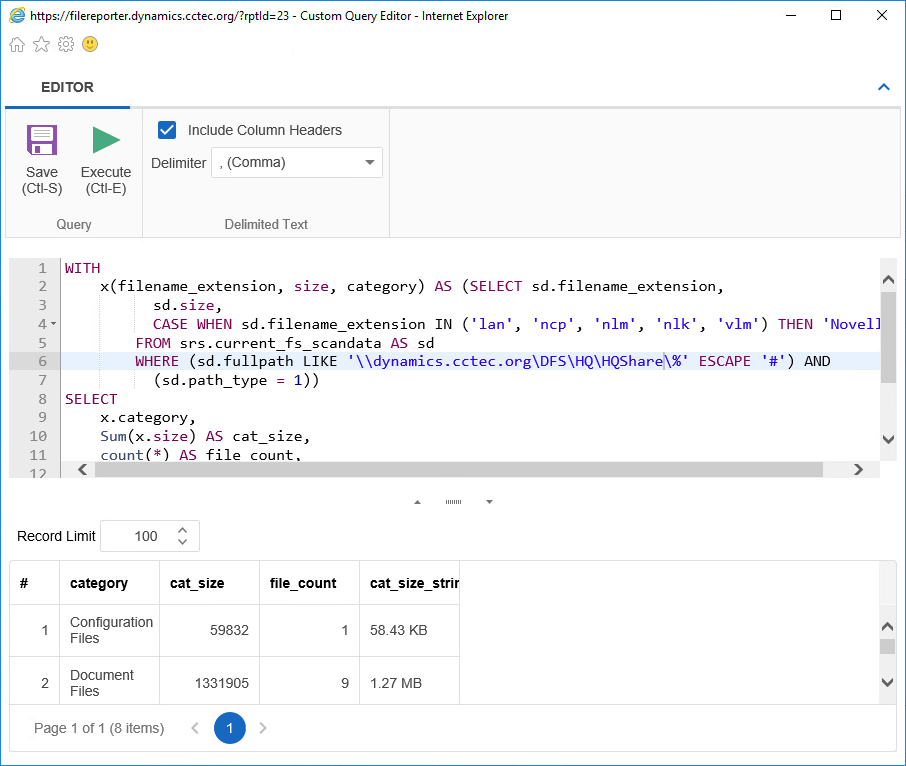Select the EDITOR tab
The height and width of the screenshot is (766, 906).
[67, 87]
